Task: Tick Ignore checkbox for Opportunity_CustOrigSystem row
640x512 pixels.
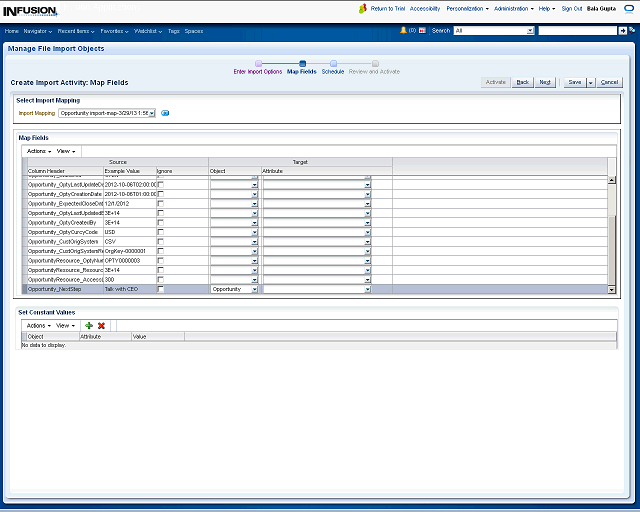Action: point(161,241)
